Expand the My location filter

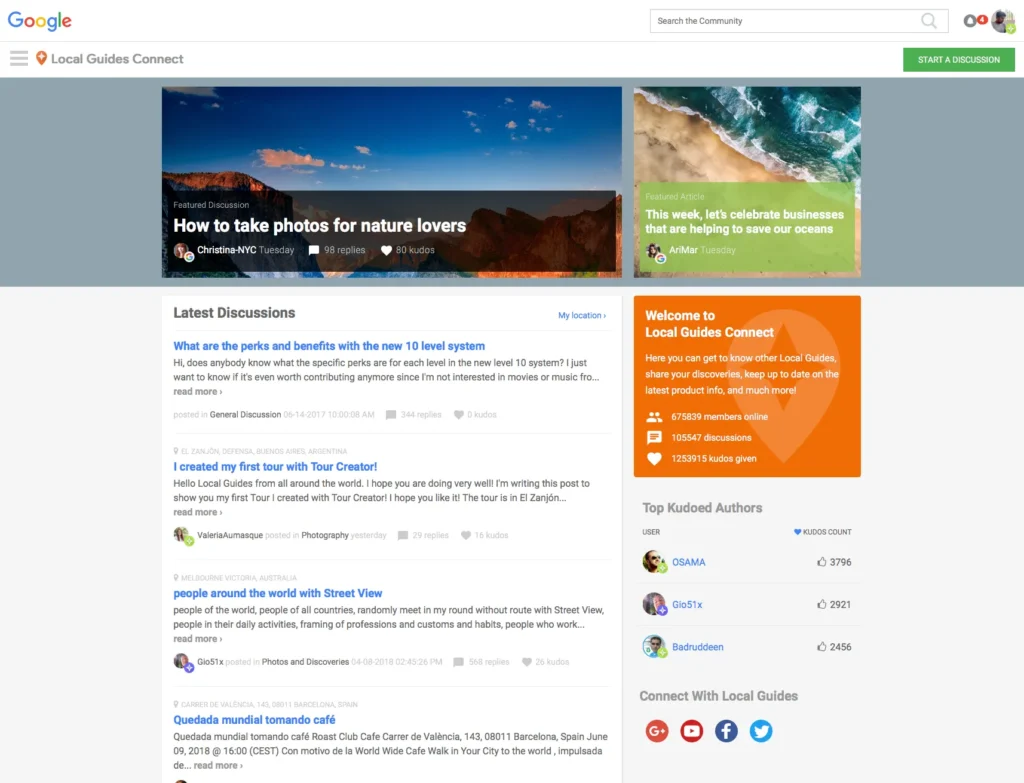tap(581, 316)
